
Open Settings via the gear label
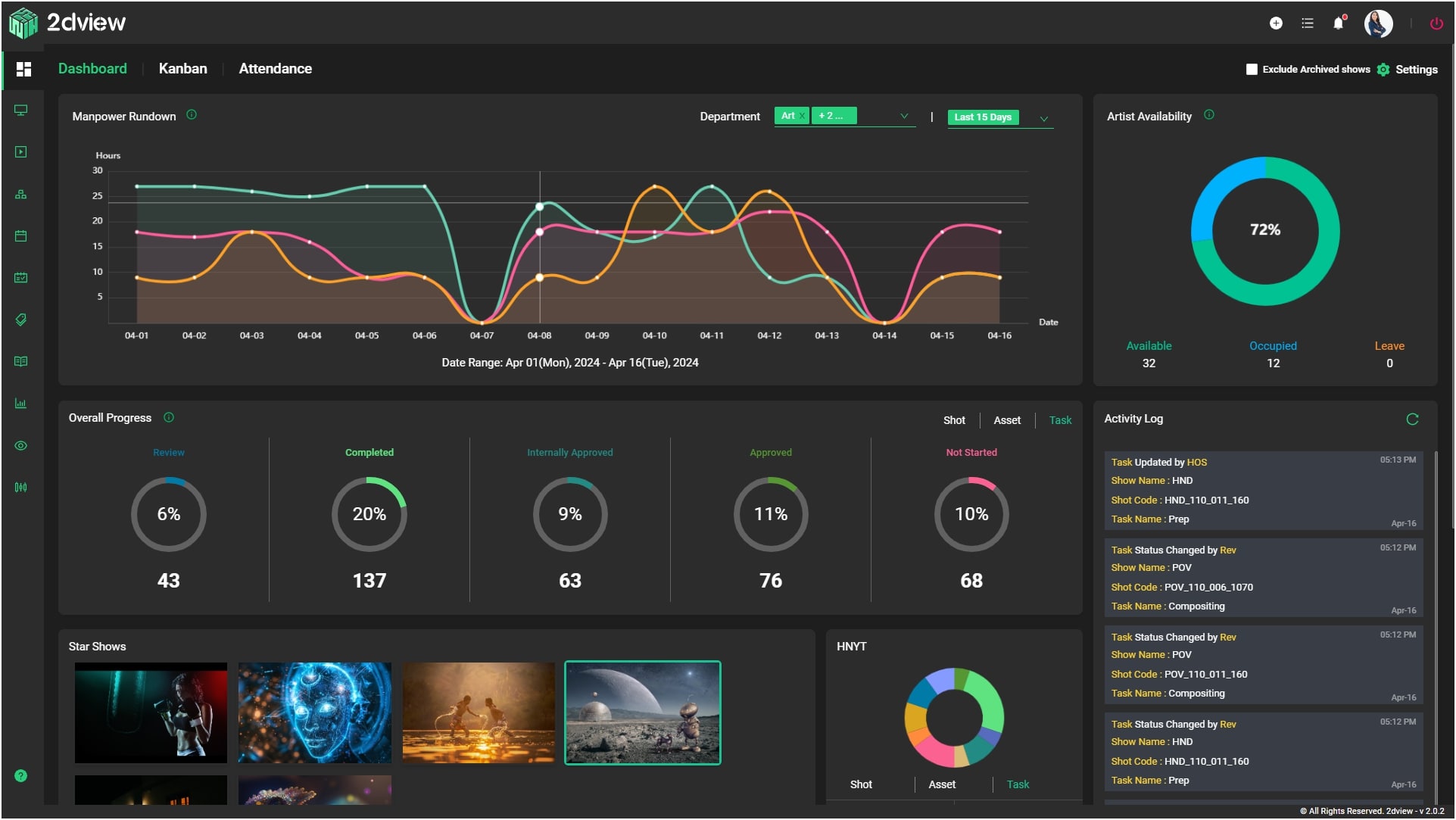(1417, 69)
